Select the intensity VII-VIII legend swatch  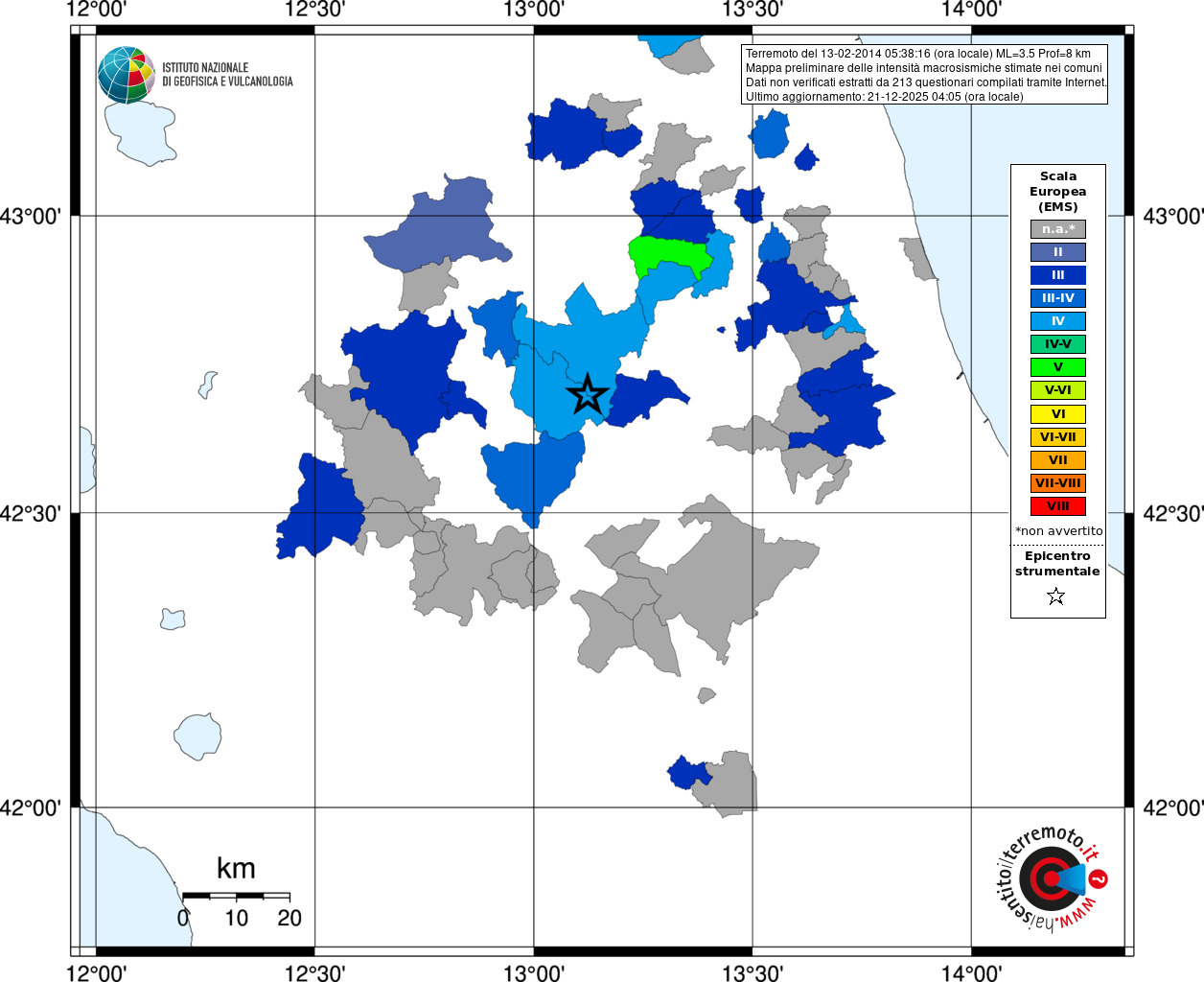pyautogui.click(x=1058, y=483)
